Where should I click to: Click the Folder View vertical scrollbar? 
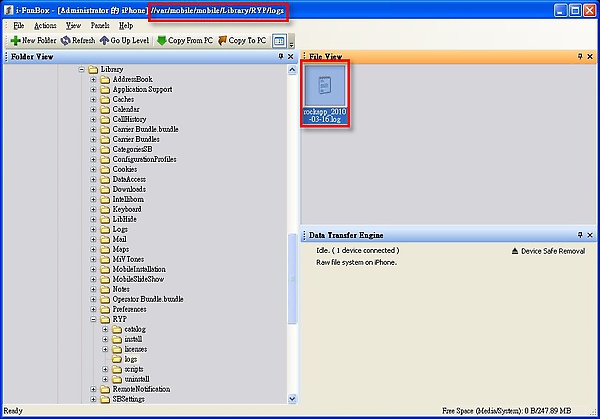point(292,280)
